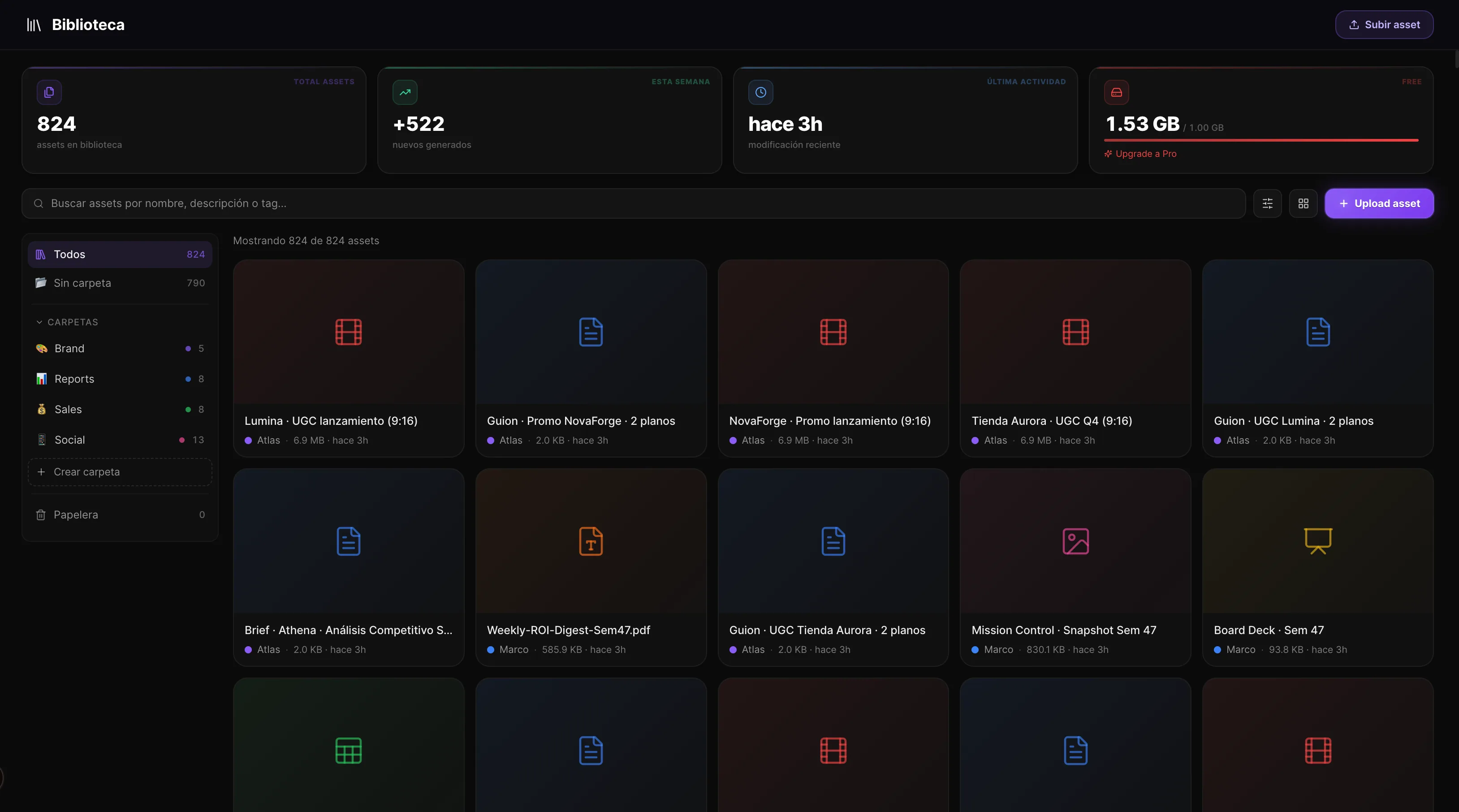
Task: Focus the Buscar assets search field
Action: pos(633,203)
